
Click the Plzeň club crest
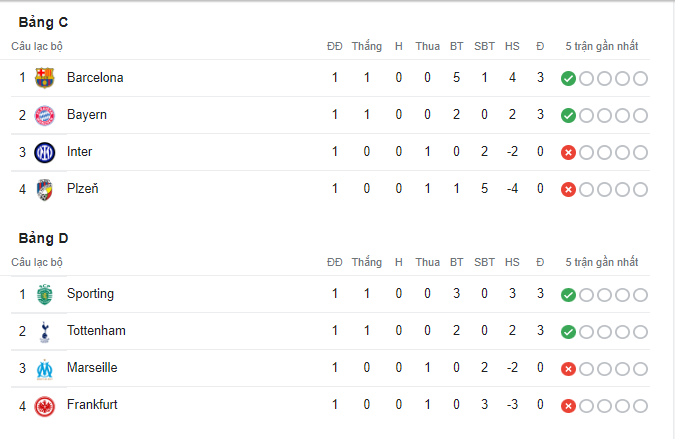44,189
